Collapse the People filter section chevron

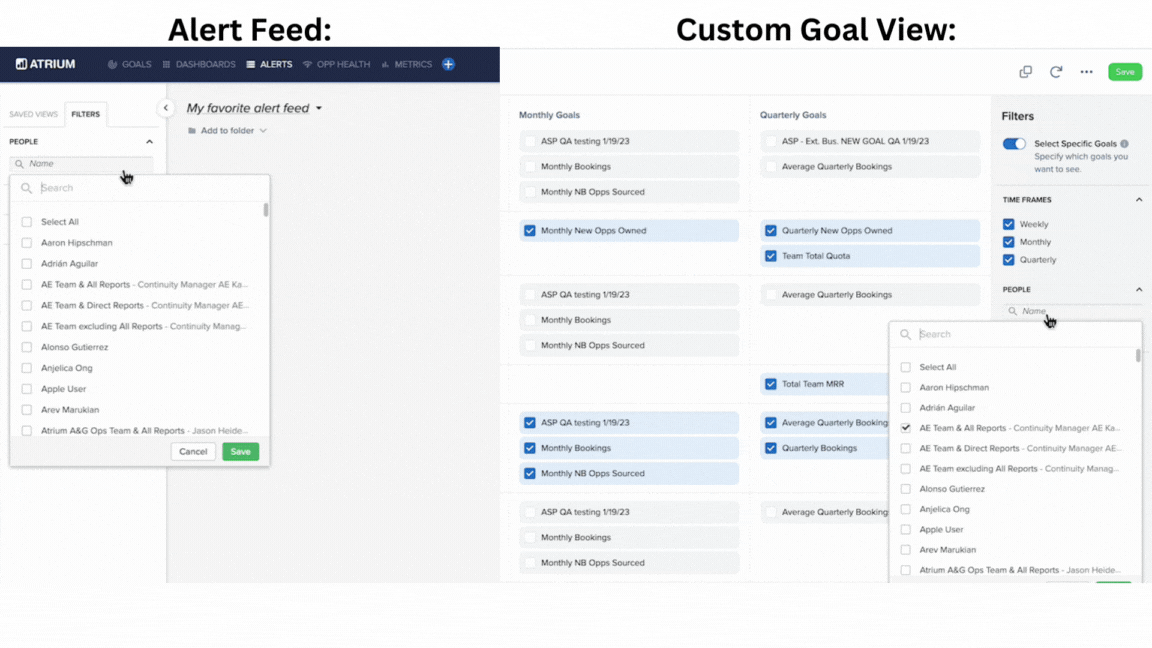click(149, 141)
